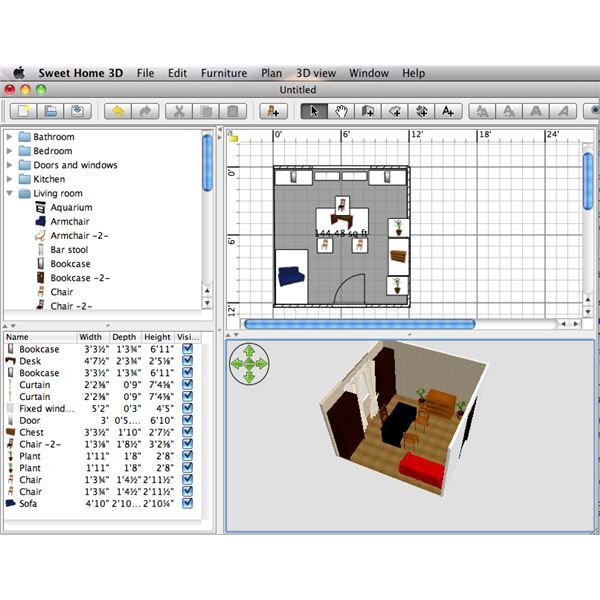Screen dimensions: 600x600
Task: Click the plan lock icon at ruler corner
Action: coord(232,136)
